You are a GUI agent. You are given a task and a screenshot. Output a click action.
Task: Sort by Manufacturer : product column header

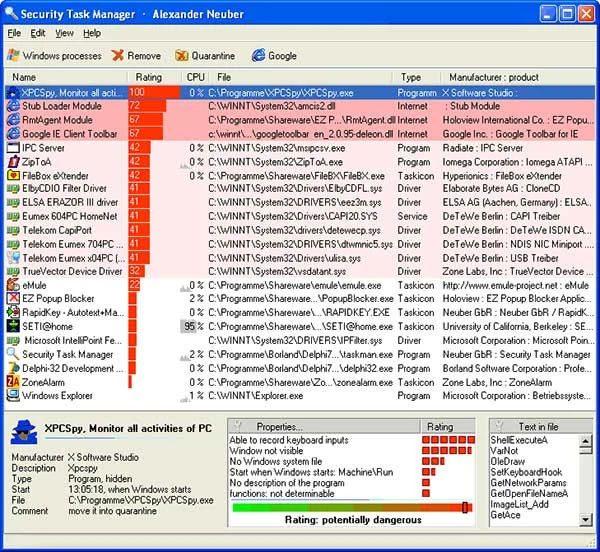tap(517, 77)
